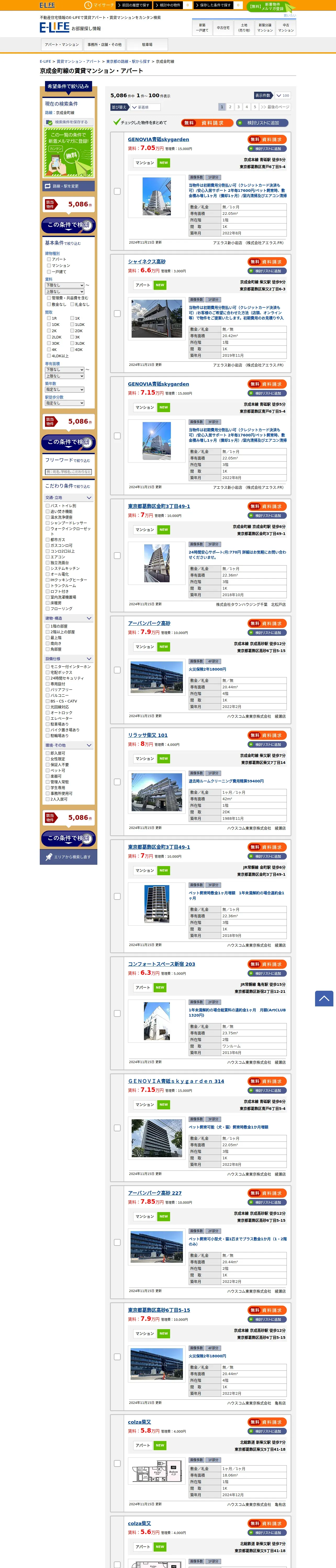The width and height of the screenshot is (336, 1568).
Task: Click 東京都の路線・駅から探す breadcrumb
Action: pos(127,61)
